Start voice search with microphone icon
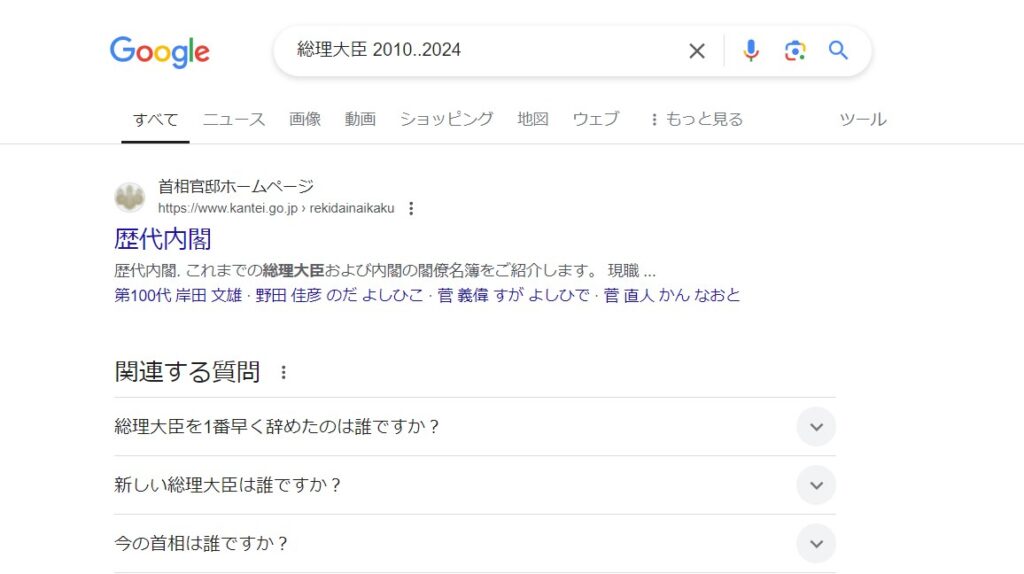 (x=751, y=51)
